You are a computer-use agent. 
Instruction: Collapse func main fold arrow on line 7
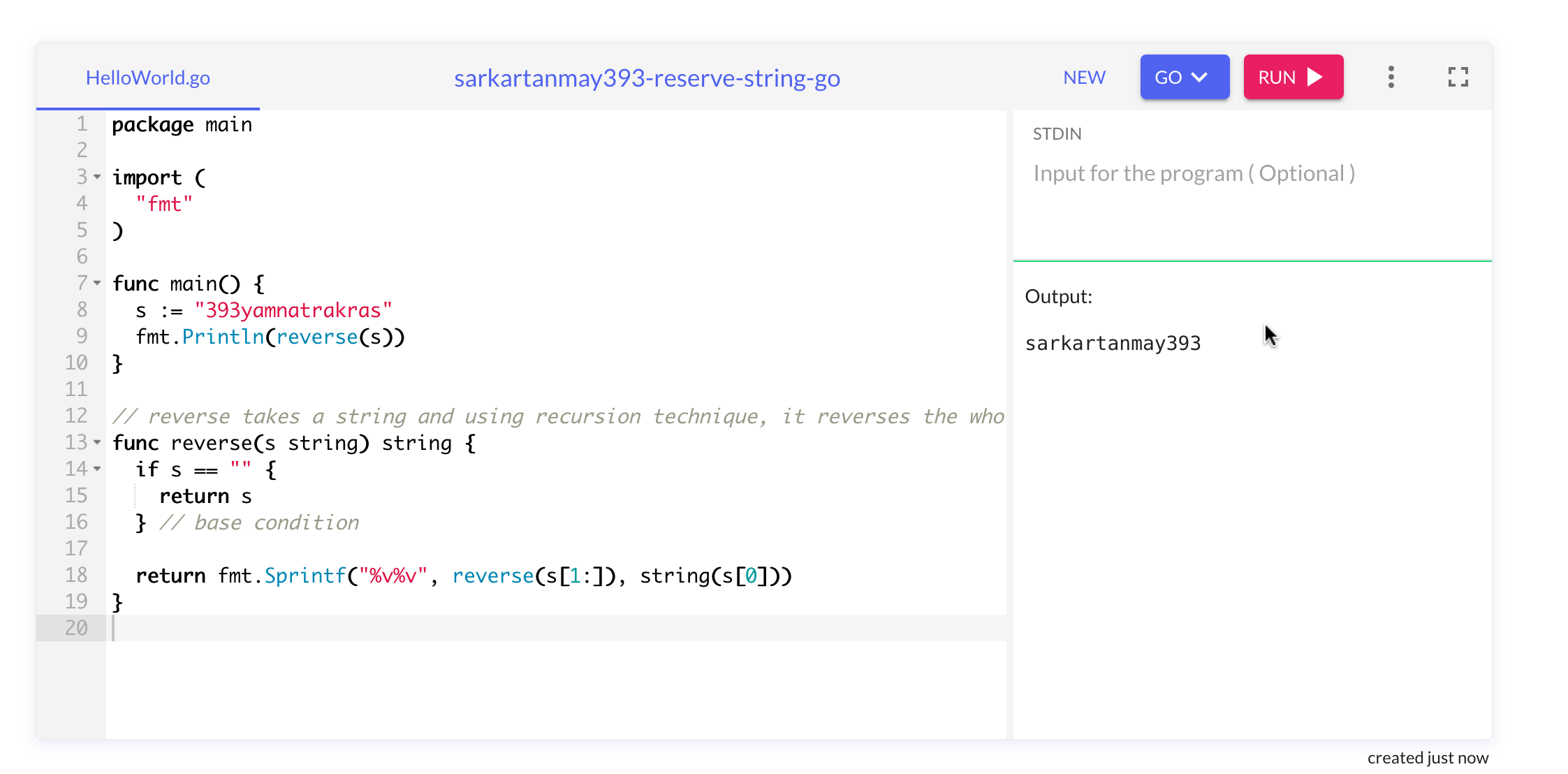(x=97, y=283)
